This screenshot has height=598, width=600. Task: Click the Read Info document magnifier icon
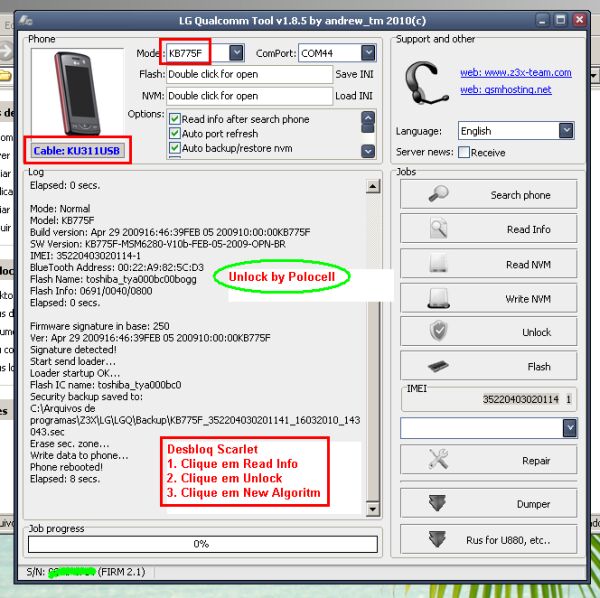[439, 228]
